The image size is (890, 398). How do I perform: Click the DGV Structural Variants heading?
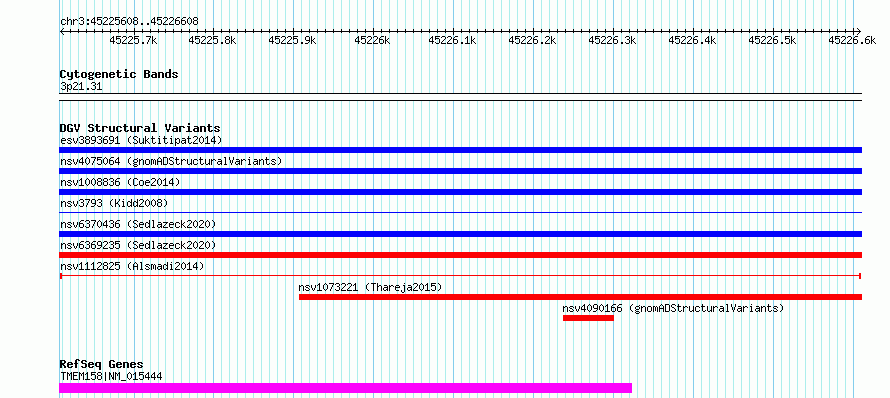[140, 128]
